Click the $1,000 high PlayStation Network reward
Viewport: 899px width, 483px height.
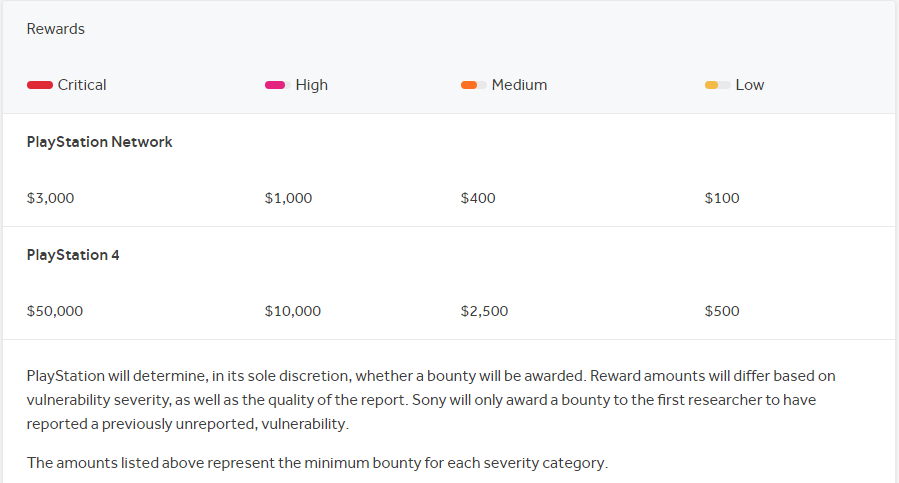pos(288,198)
